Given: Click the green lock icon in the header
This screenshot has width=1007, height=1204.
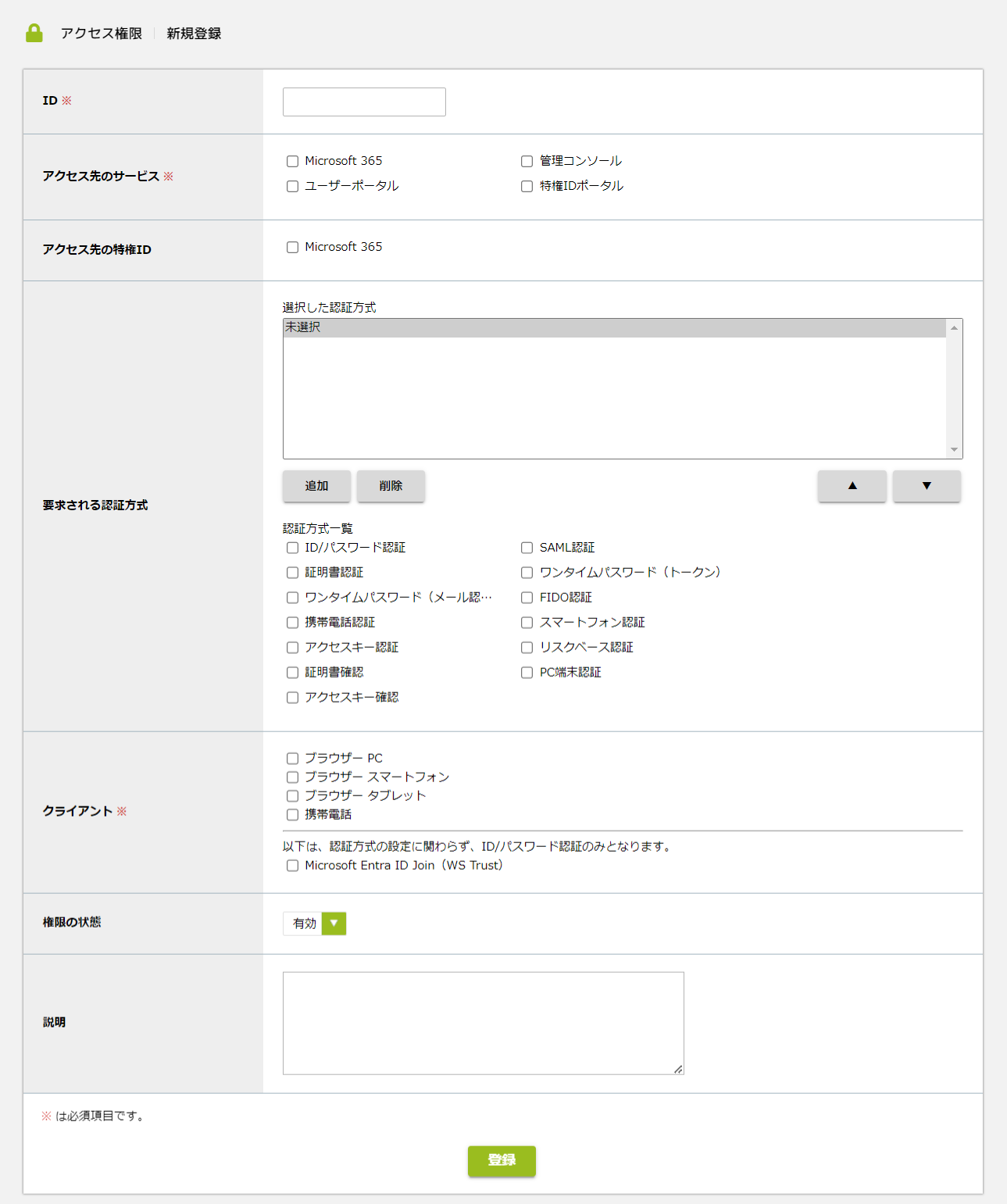Looking at the screenshot, I should 34,33.
